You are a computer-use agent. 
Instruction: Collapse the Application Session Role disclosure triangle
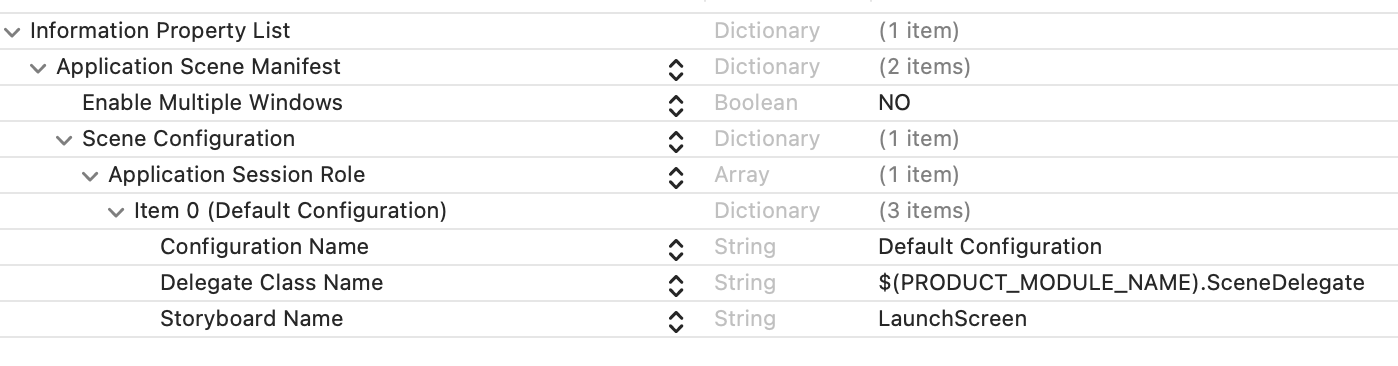90,175
